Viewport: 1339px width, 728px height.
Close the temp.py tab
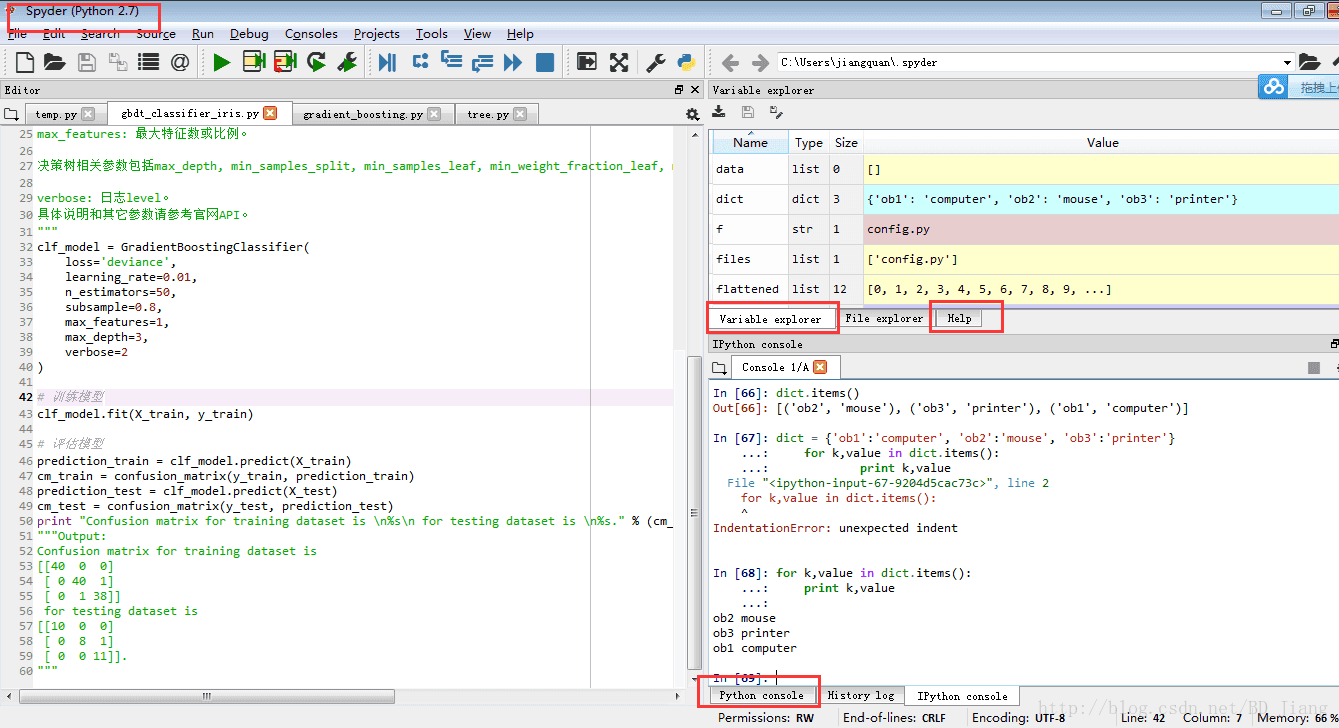point(88,114)
